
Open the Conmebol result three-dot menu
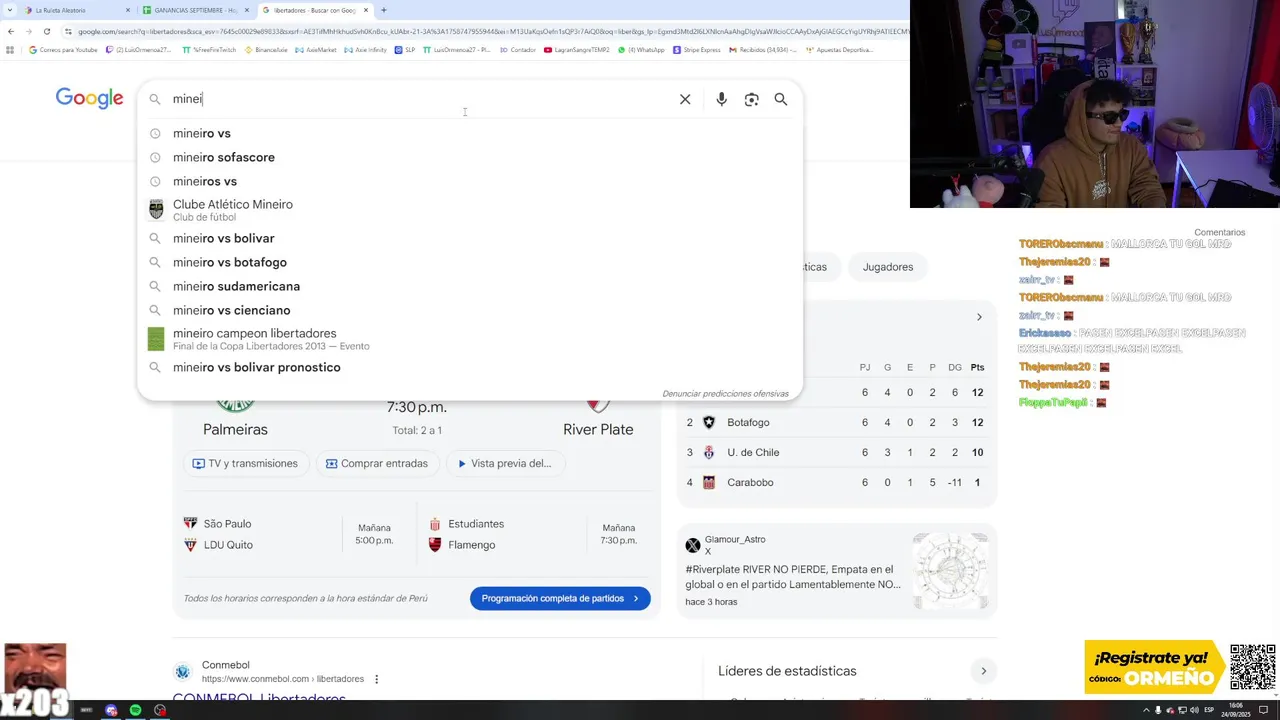click(x=377, y=679)
